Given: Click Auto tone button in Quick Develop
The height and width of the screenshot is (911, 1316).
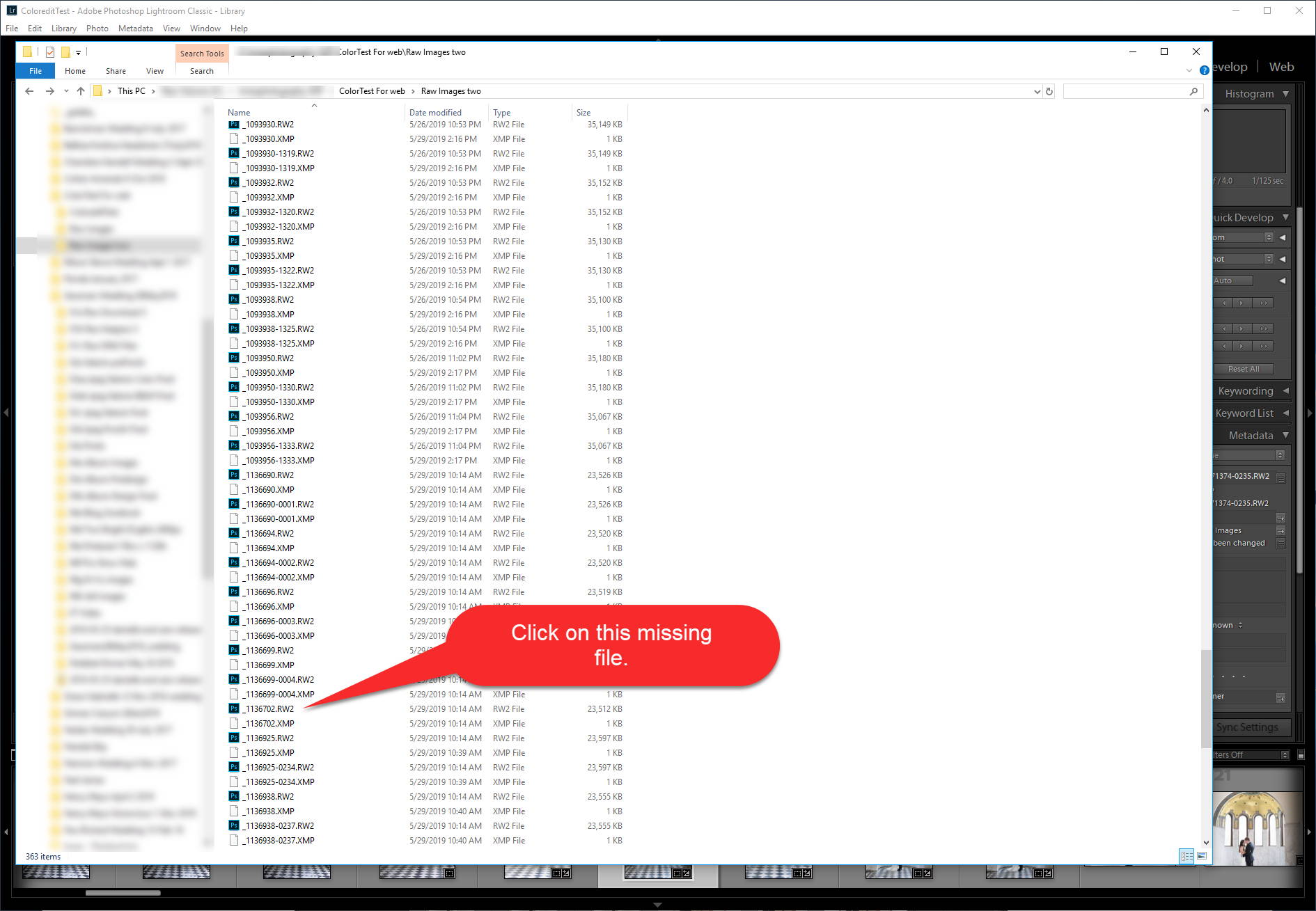Looking at the screenshot, I should click(x=1232, y=280).
